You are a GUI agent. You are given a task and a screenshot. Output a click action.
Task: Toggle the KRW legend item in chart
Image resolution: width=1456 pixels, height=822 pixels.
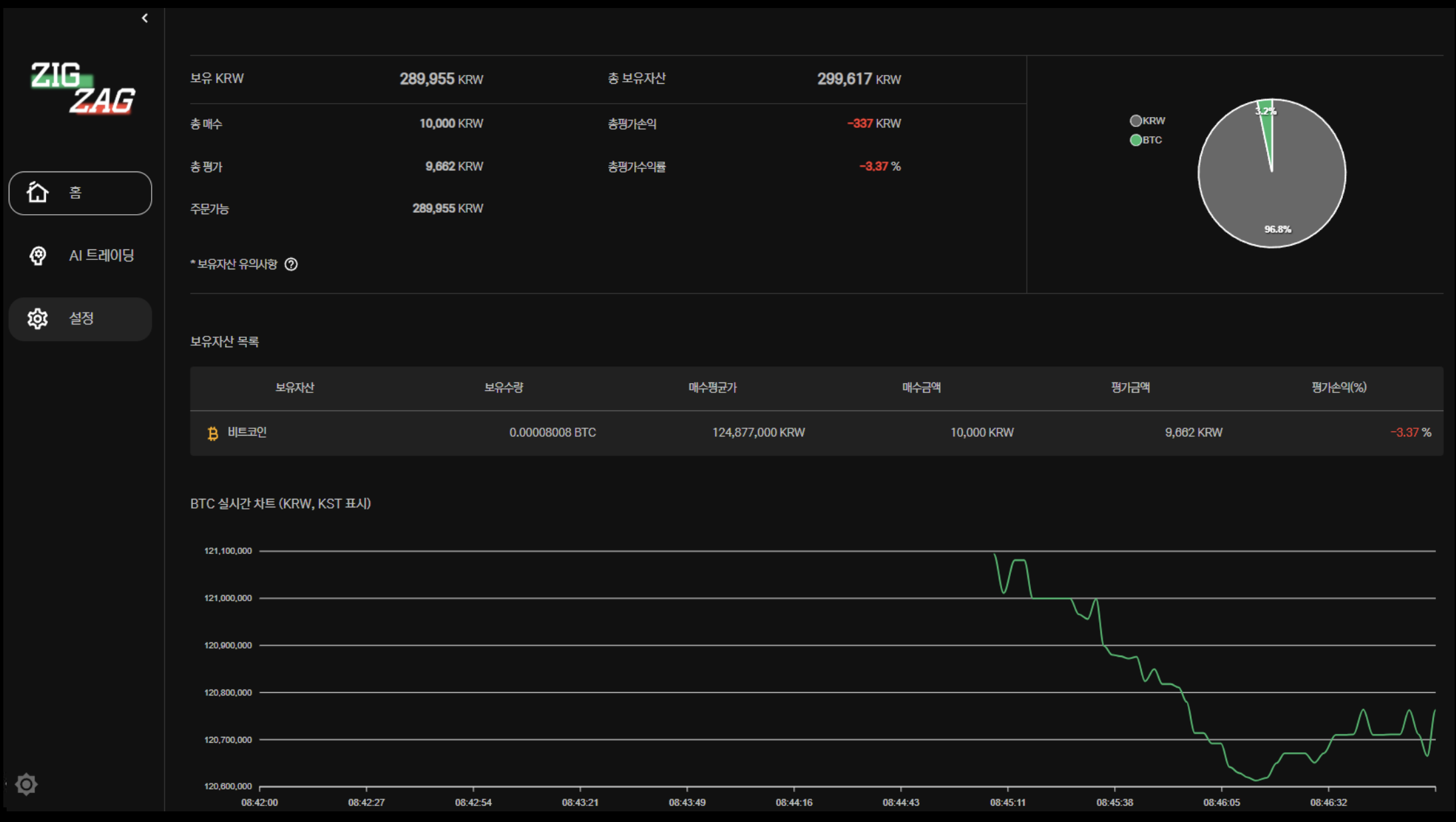pos(1147,120)
